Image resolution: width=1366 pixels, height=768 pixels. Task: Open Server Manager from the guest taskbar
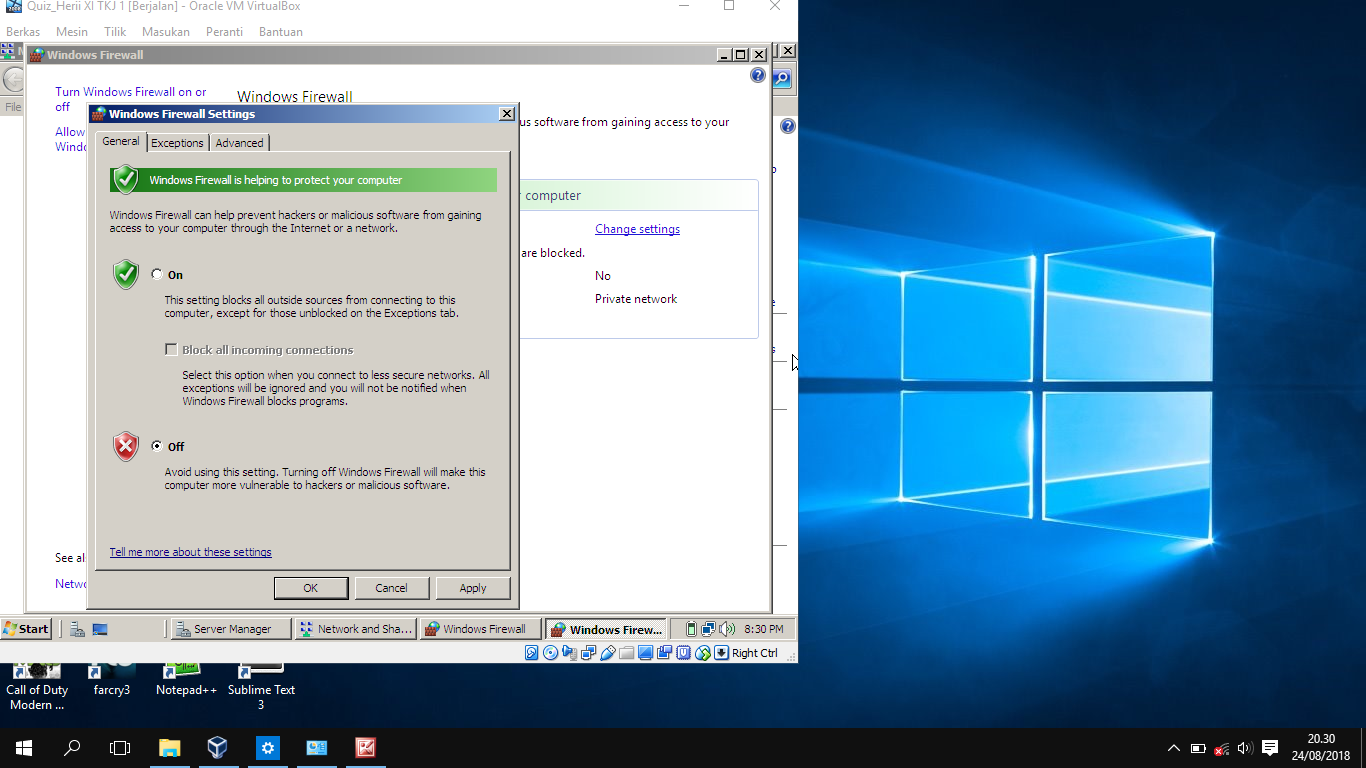228,628
